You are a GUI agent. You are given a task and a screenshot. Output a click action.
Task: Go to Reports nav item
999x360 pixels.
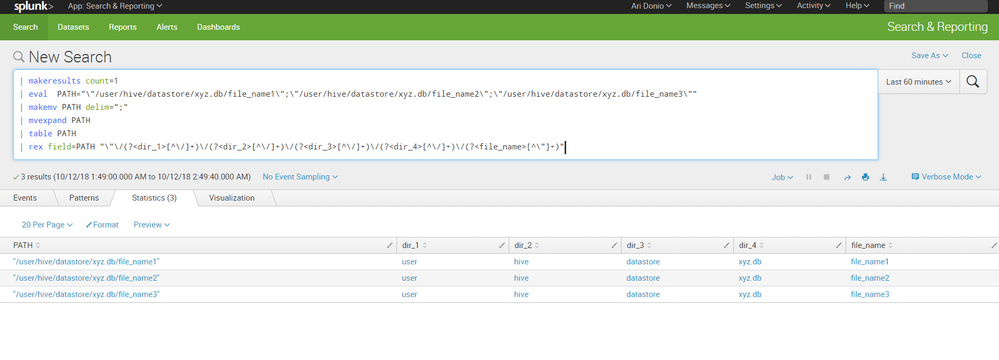pyautogui.click(x=122, y=27)
